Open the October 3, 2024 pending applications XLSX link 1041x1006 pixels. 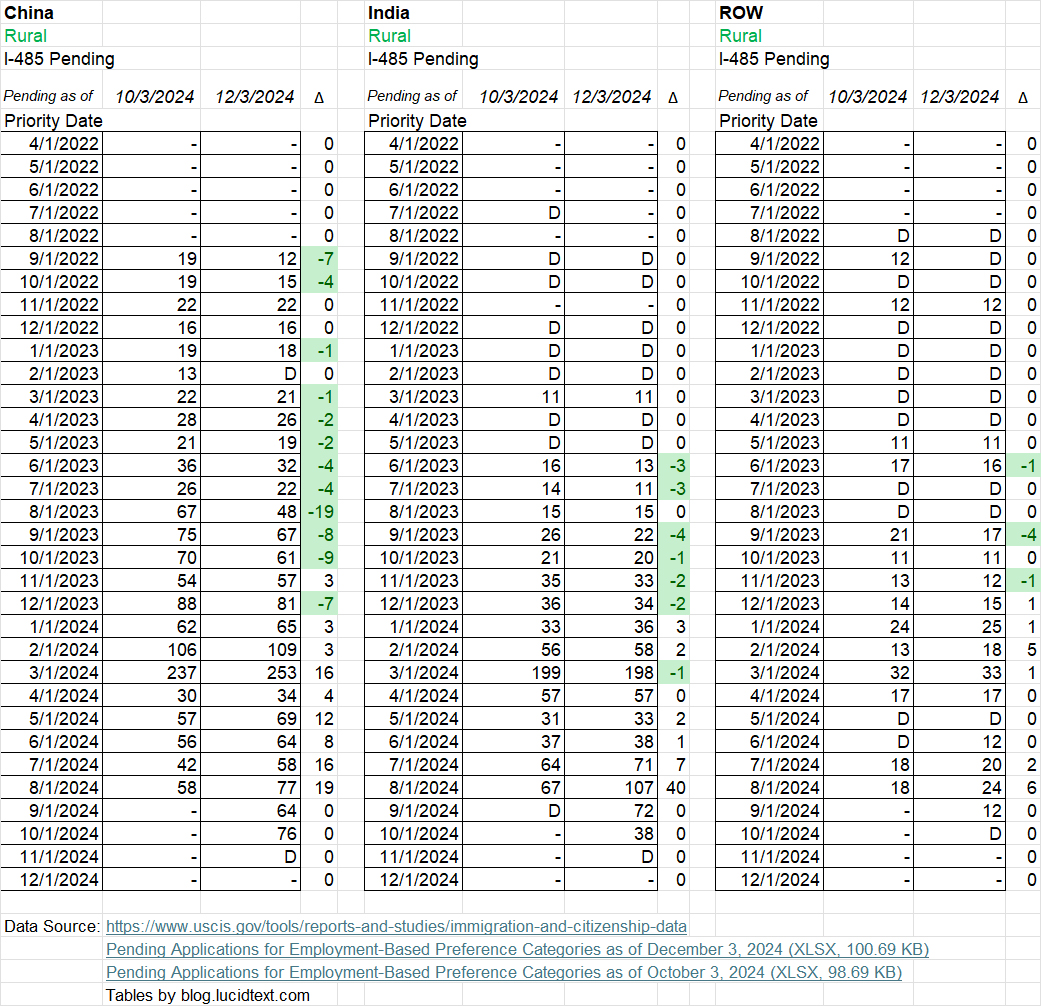click(503, 972)
